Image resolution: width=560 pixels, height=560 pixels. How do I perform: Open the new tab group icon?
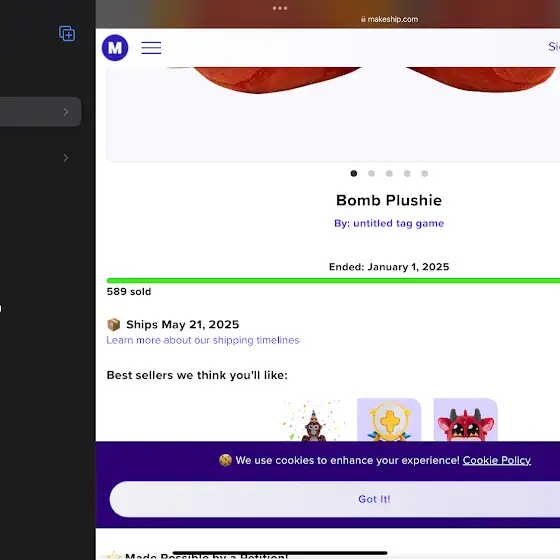(x=67, y=34)
